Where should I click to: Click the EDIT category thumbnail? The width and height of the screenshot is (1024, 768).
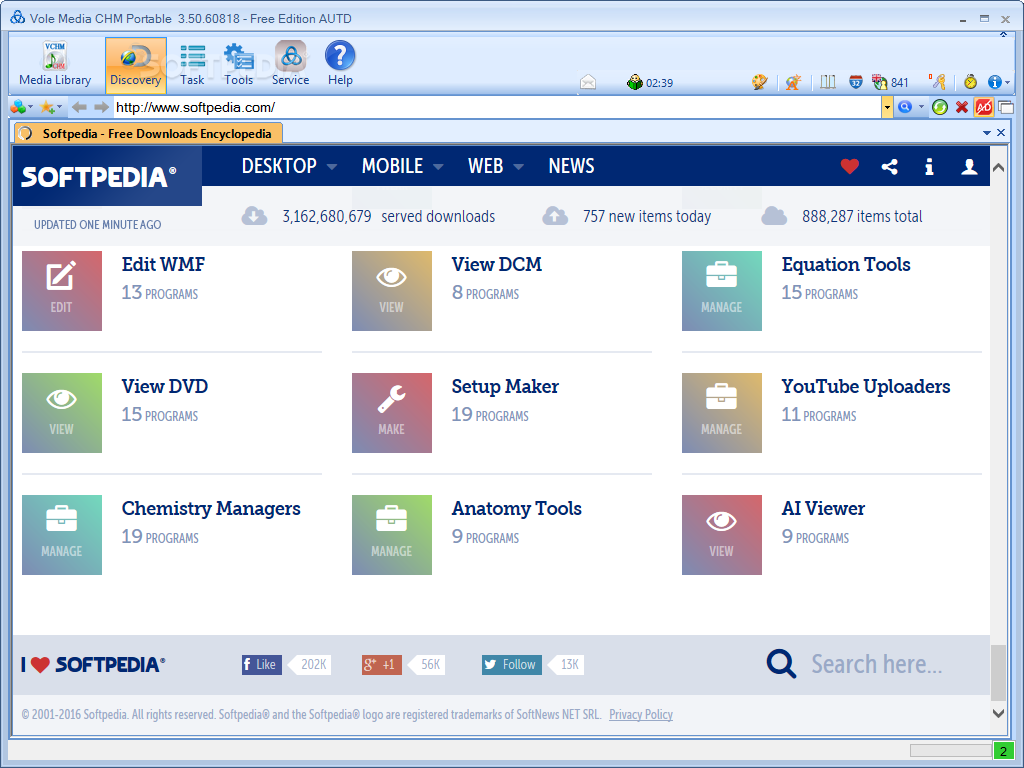tap(62, 291)
